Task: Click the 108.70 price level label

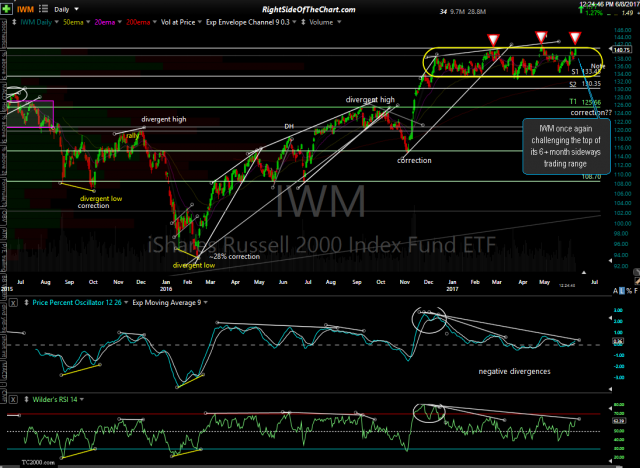Action: tap(591, 177)
